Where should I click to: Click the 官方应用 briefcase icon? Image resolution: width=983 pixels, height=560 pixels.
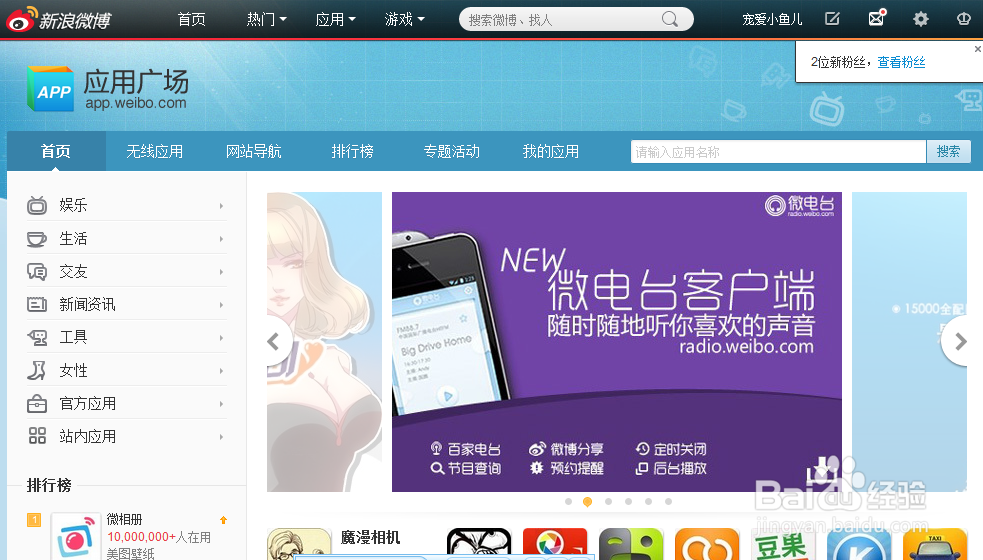[x=36, y=403]
